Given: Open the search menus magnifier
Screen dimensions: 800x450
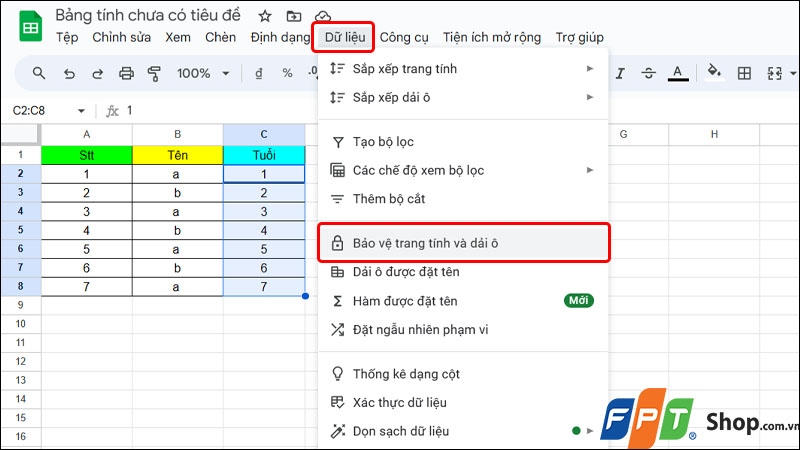Looking at the screenshot, I should tap(39, 73).
